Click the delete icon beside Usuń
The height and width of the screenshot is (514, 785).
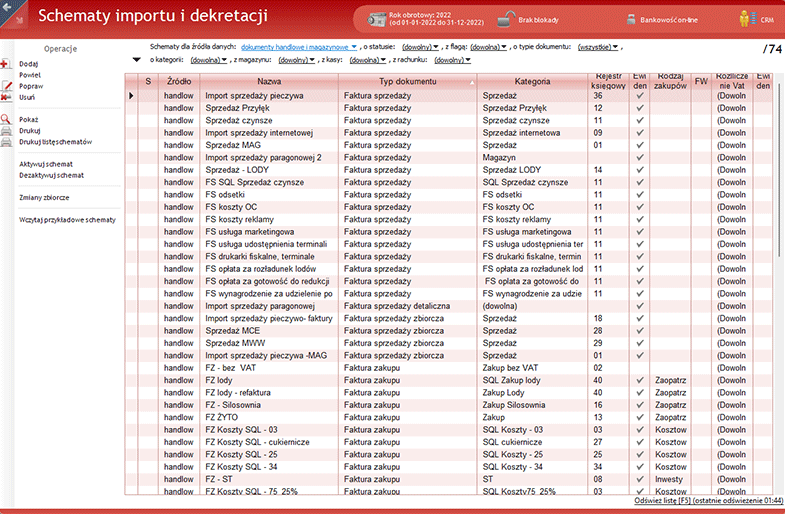[x=6, y=97]
